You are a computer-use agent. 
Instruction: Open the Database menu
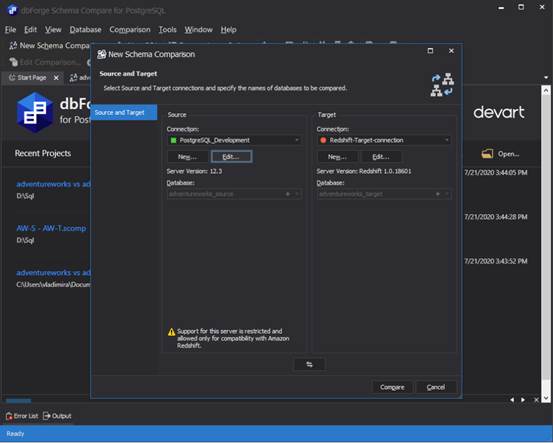(85, 30)
